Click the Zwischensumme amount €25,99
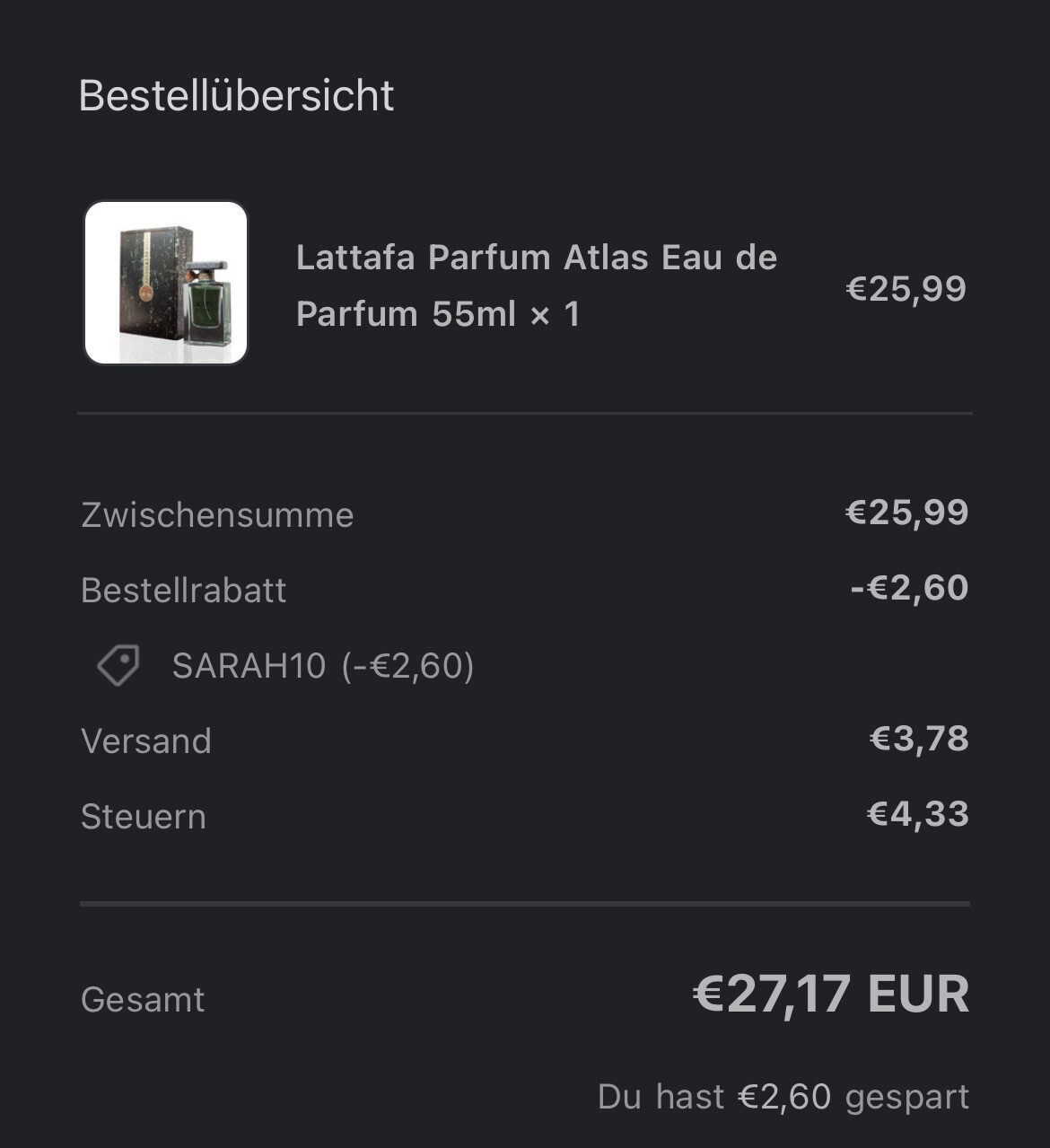The height and width of the screenshot is (1148, 1050). pos(906,513)
